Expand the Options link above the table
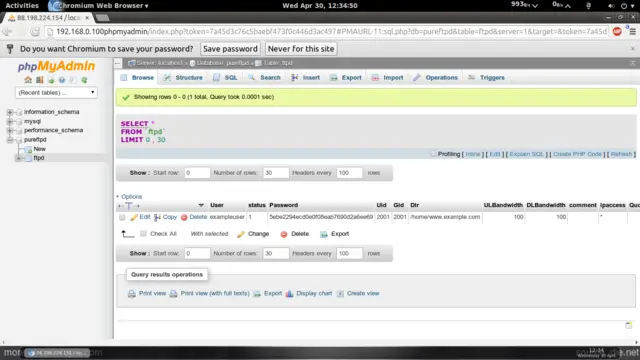The image size is (640, 360). 129,197
